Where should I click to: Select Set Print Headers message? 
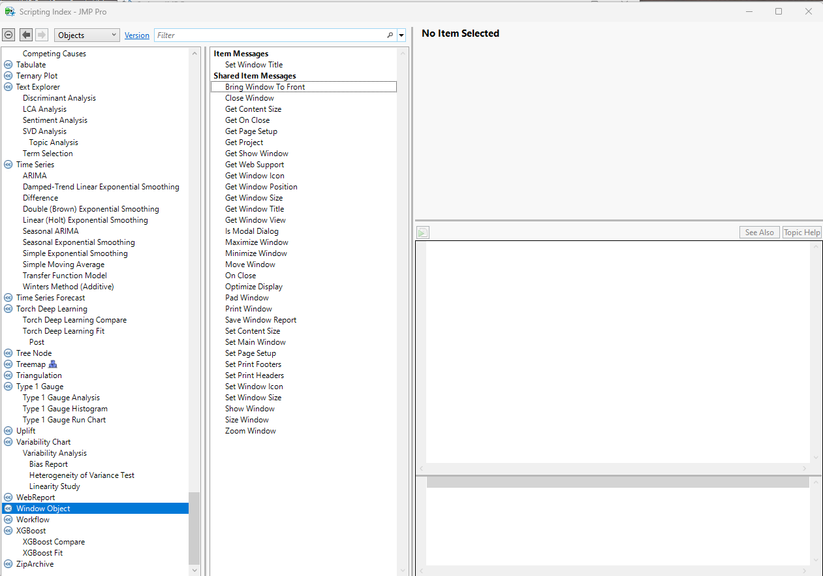[x=255, y=375]
